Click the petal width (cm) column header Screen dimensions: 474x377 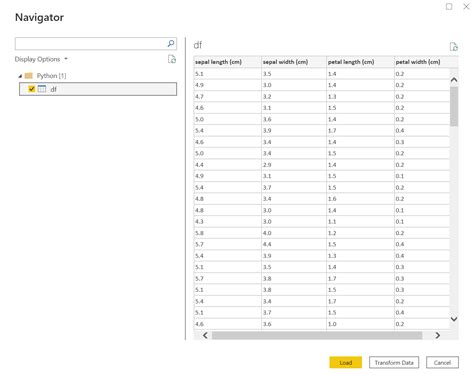tap(426, 62)
